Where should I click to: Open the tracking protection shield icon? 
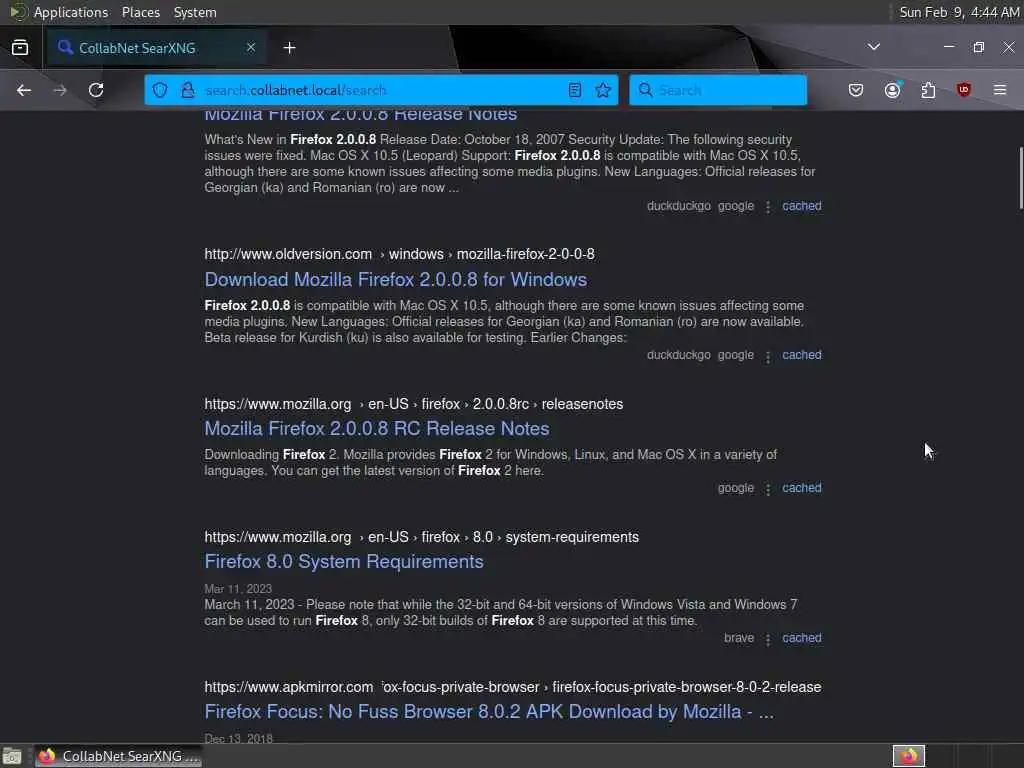click(x=160, y=90)
